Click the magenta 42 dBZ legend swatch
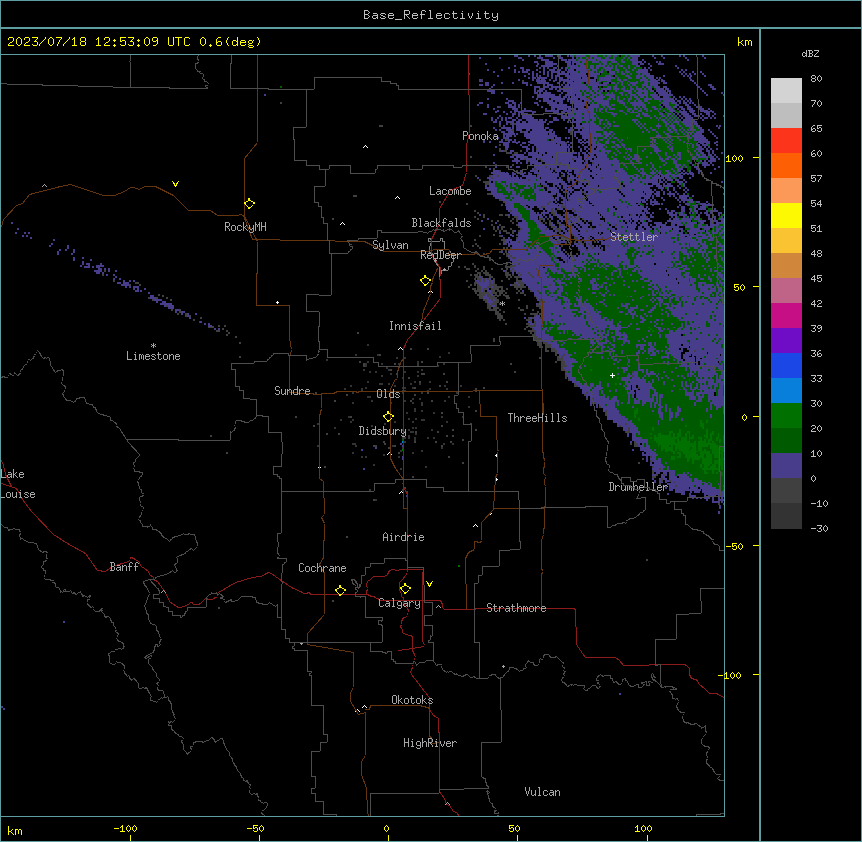 786,315
